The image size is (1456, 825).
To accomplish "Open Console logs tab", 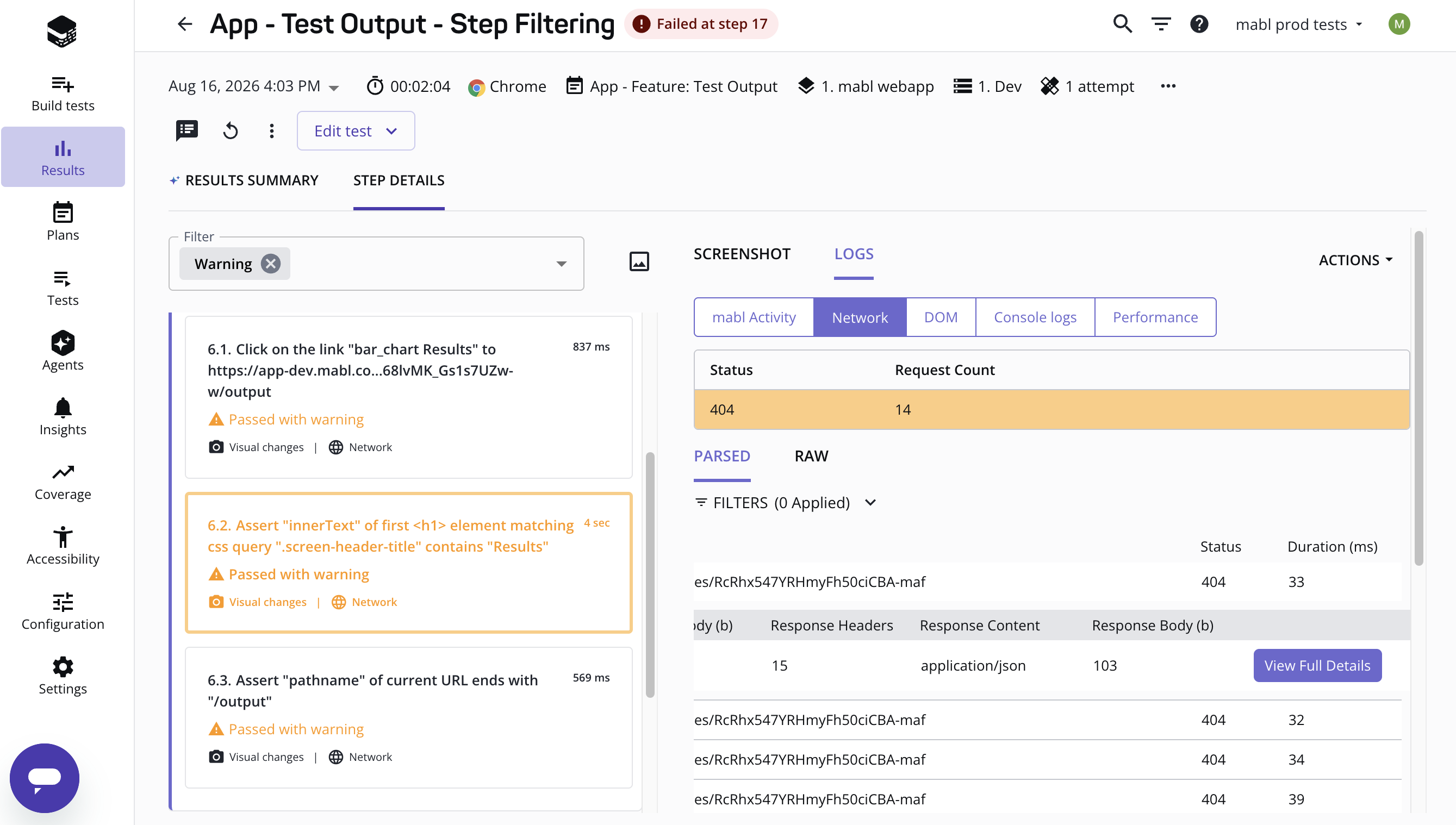I will click(1035, 317).
